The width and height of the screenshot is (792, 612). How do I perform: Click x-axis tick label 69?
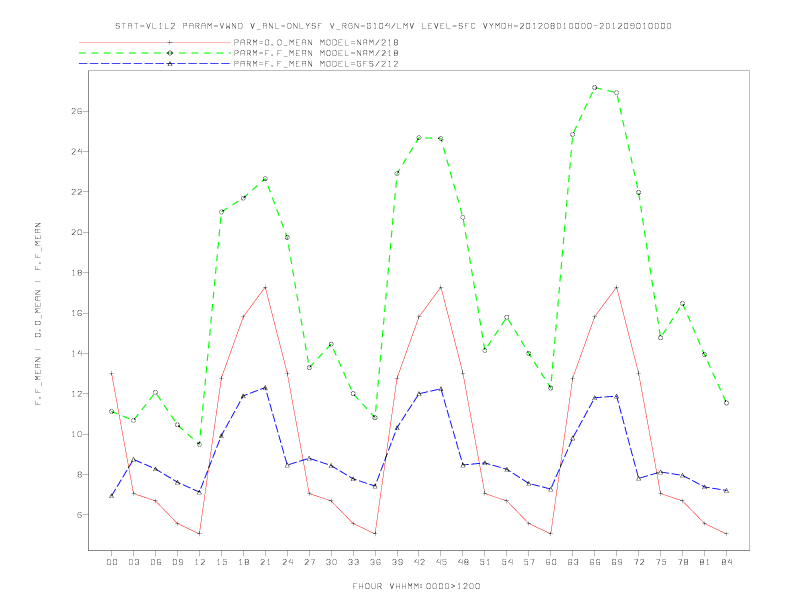617,562
